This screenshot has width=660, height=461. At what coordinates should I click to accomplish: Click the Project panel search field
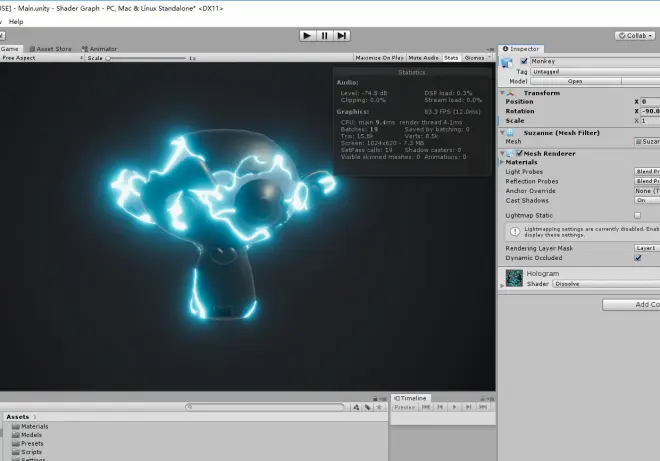pos(265,407)
